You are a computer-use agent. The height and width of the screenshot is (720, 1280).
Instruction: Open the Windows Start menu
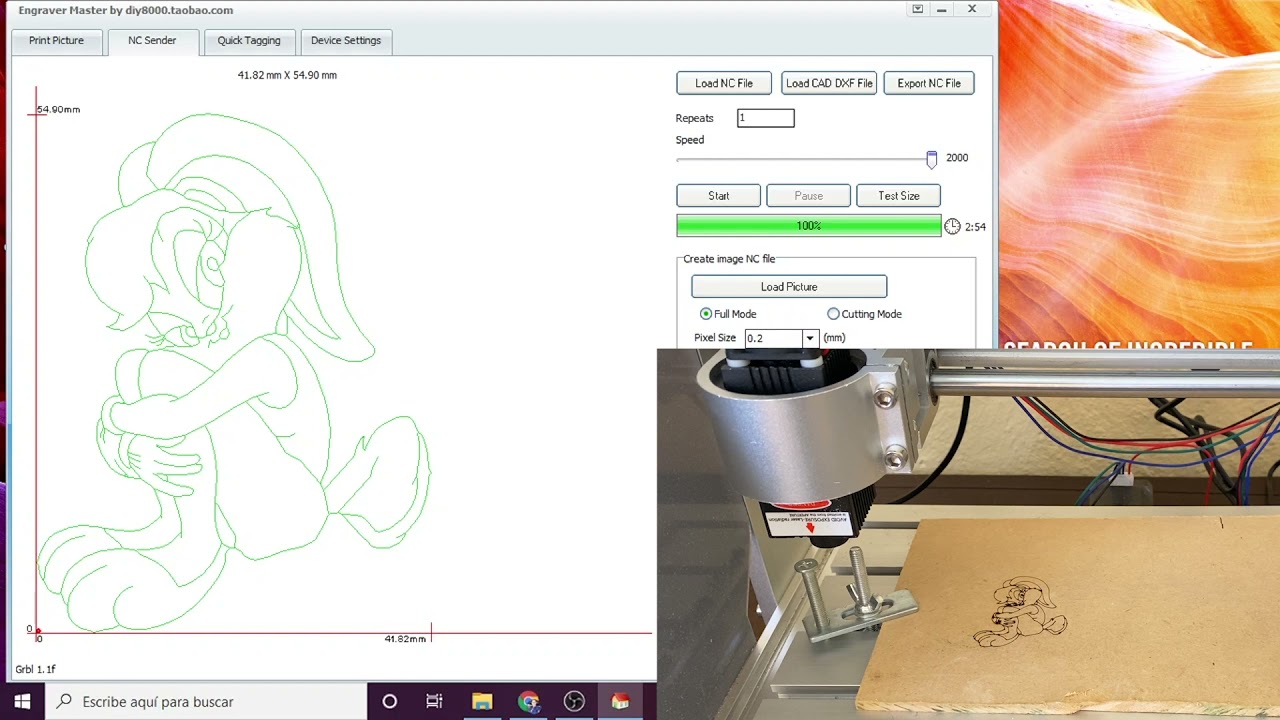click(x=22, y=701)
